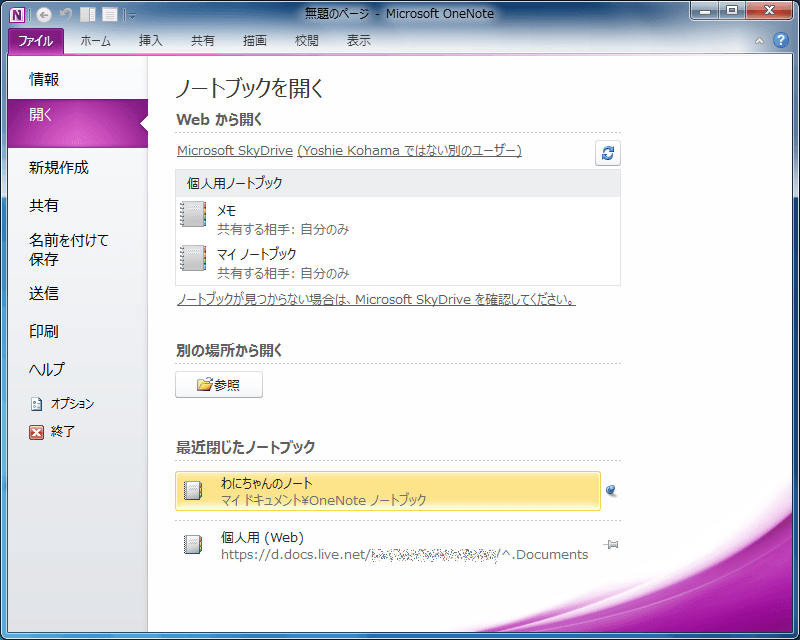Click the わにちゃんのノート notebook icon
The height and width of the screenshot is (640, 800).
coord(193,490)
